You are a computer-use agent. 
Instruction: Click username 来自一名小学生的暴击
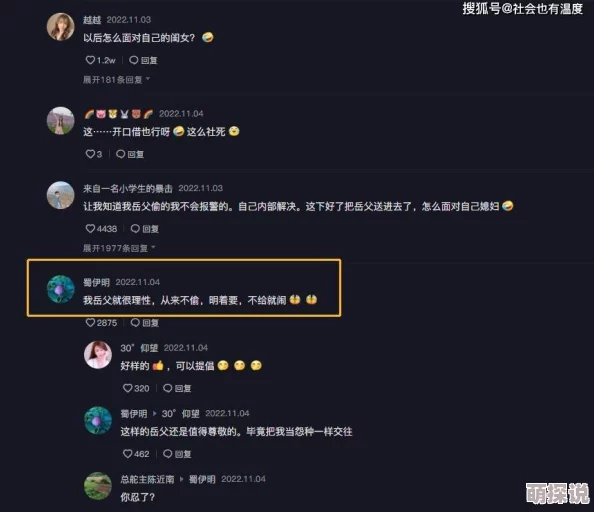[x=128, y=188]
